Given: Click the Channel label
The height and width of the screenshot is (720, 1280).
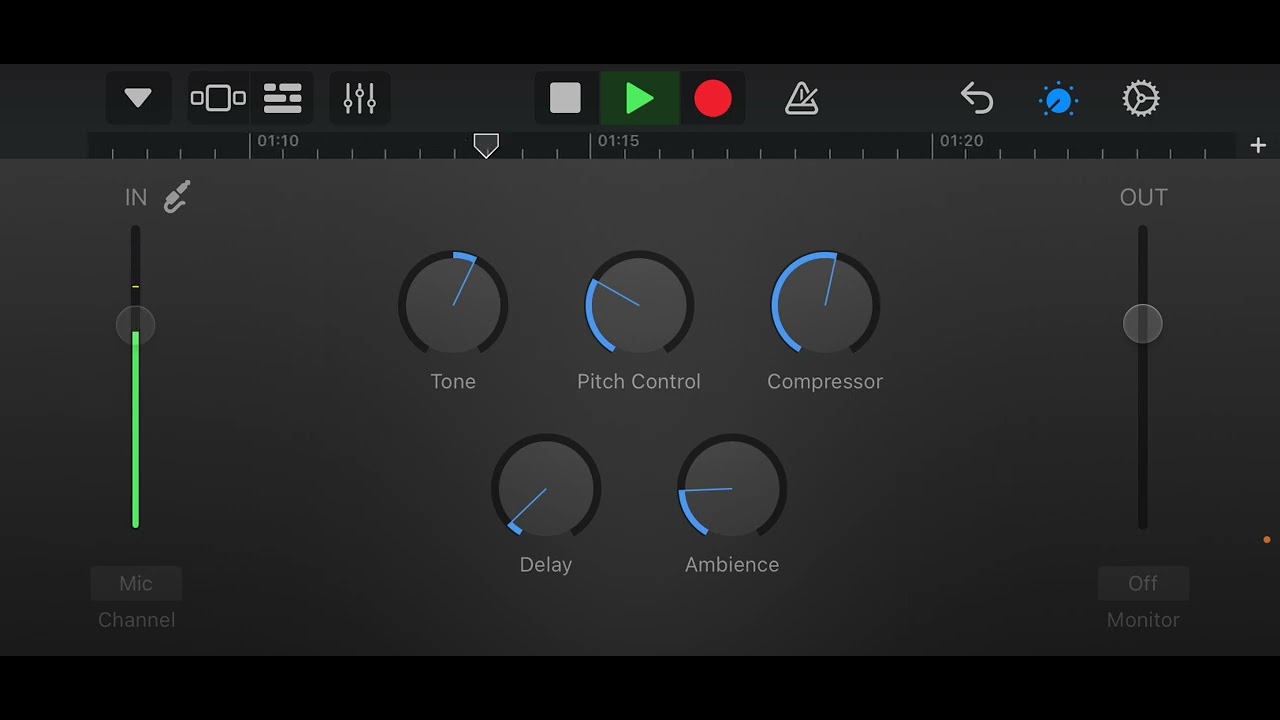Looking at the screenshot, I should coord(137,620).
